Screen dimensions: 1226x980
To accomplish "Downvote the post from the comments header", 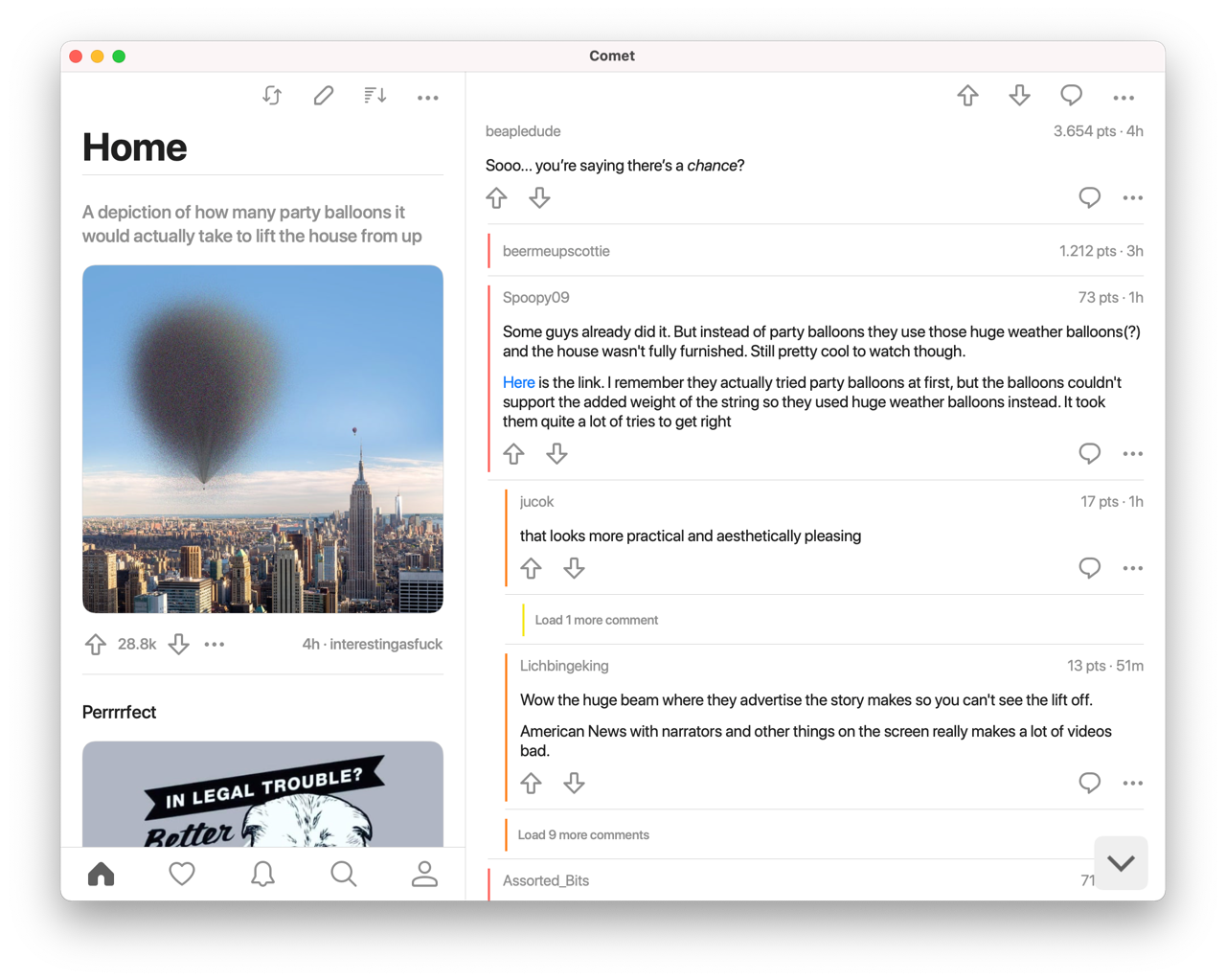I will pos(1020,96).
